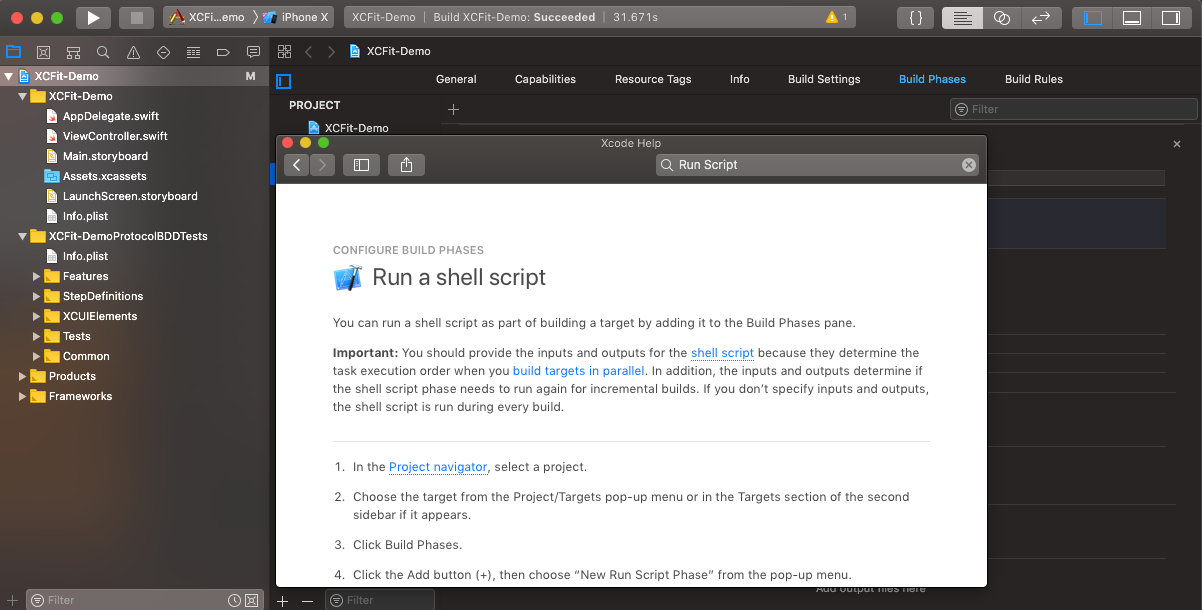Toggle the Xcode Help sidebar icon
The height and width of the screenshot is (610, 1202).
tap(362, 165)
